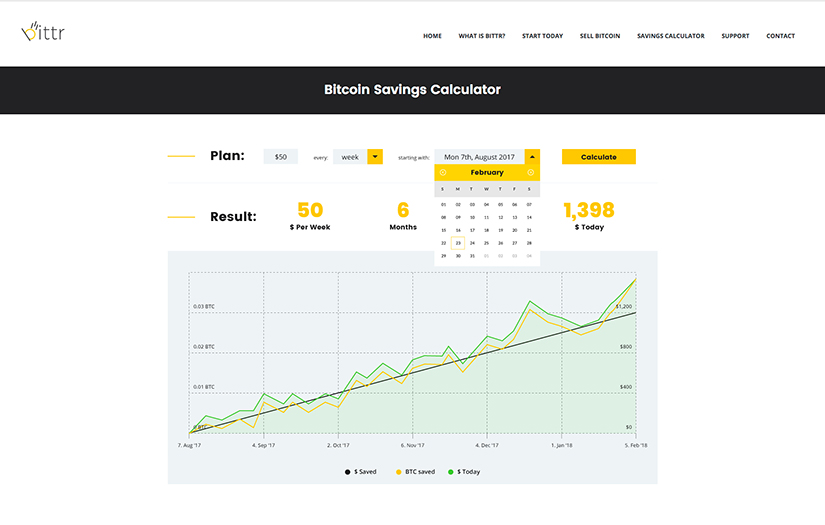Click the start date field 'Mon 7th, August 2017'
The image size is (825, 525).
[479, 157]
